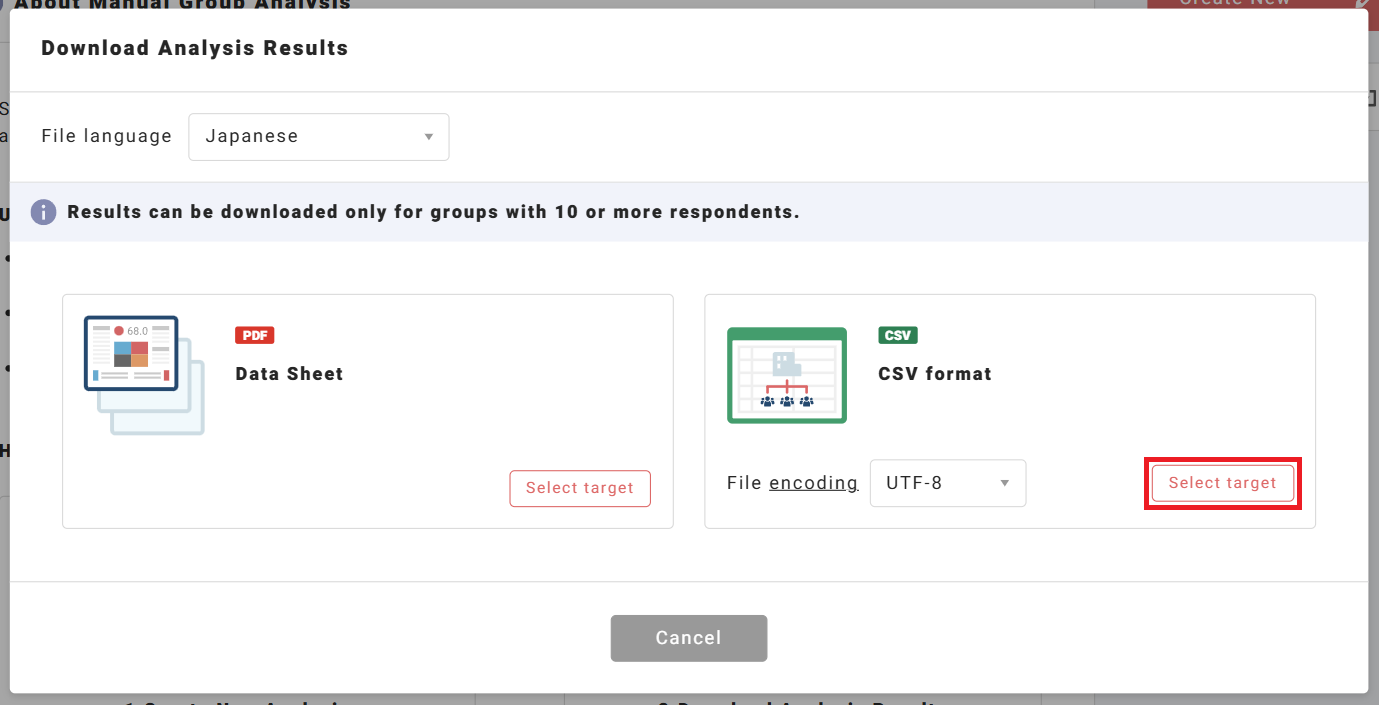1379x705 pixels.
Task: Click the red PDF badge
Action: (255, 335)
